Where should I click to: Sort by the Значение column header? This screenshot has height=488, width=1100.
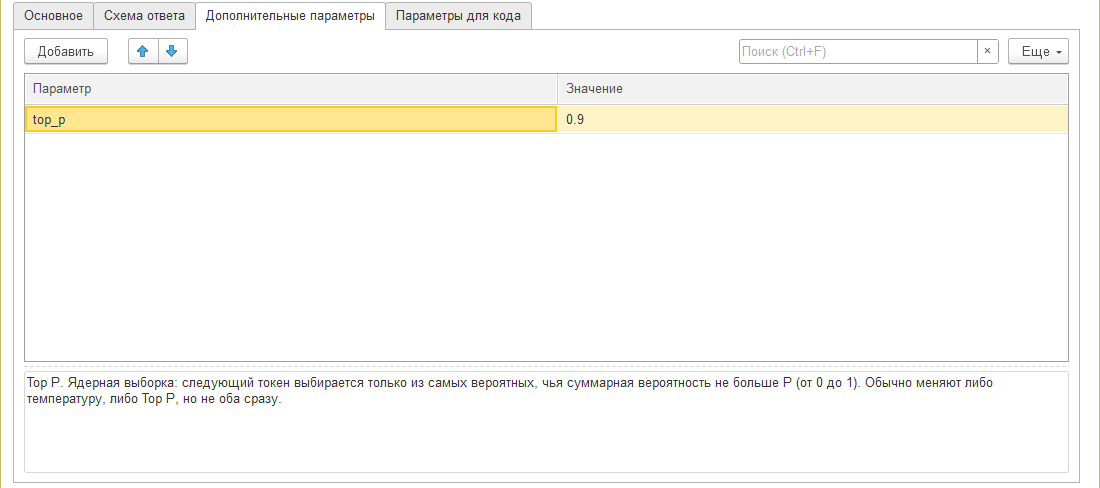[812, 89]
